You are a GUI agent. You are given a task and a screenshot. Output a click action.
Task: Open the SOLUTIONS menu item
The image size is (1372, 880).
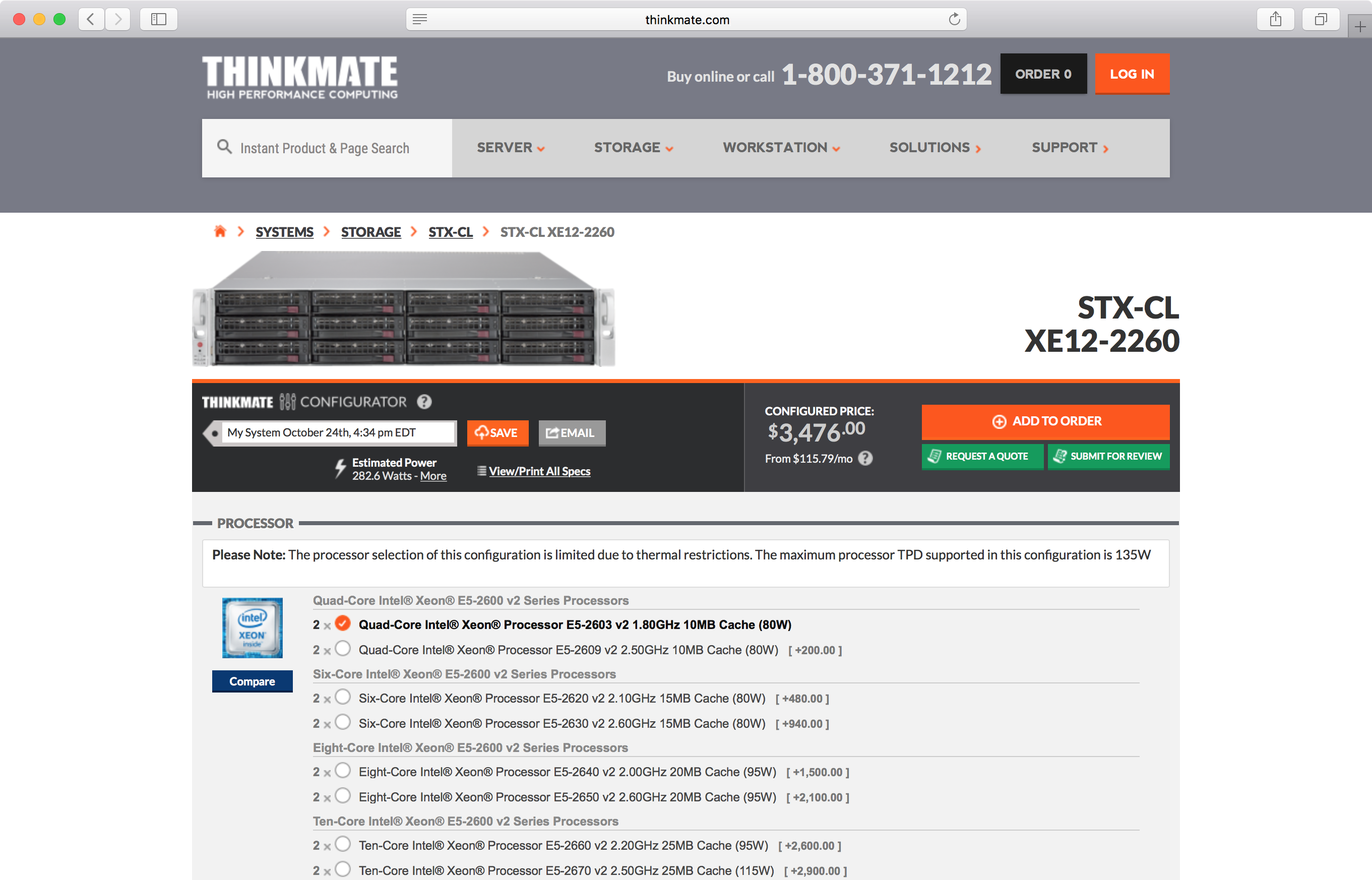934,148
